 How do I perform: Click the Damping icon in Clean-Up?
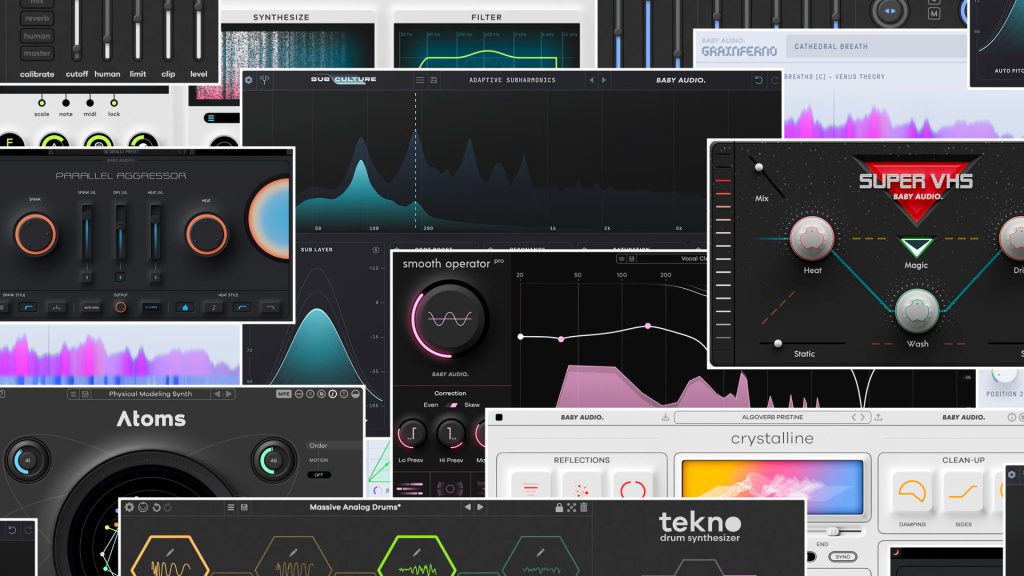[x=912, y=491]
